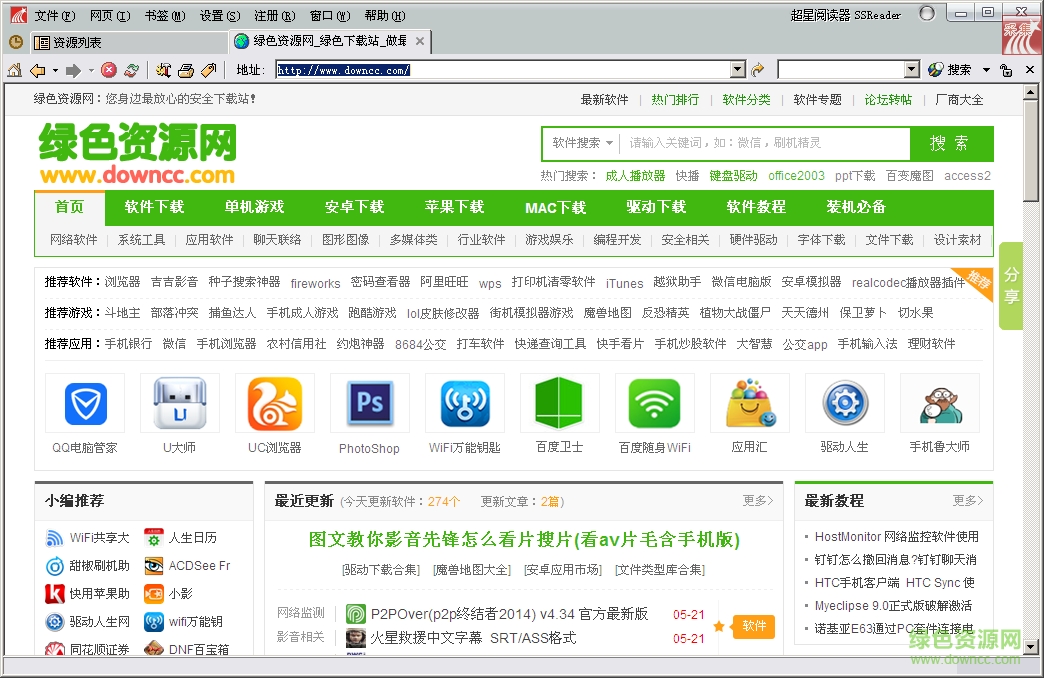Screen dimensions: 1044x678
Task: Click the page's vertical scrollbar down arrow
Action: click(x=1031, y=647)
